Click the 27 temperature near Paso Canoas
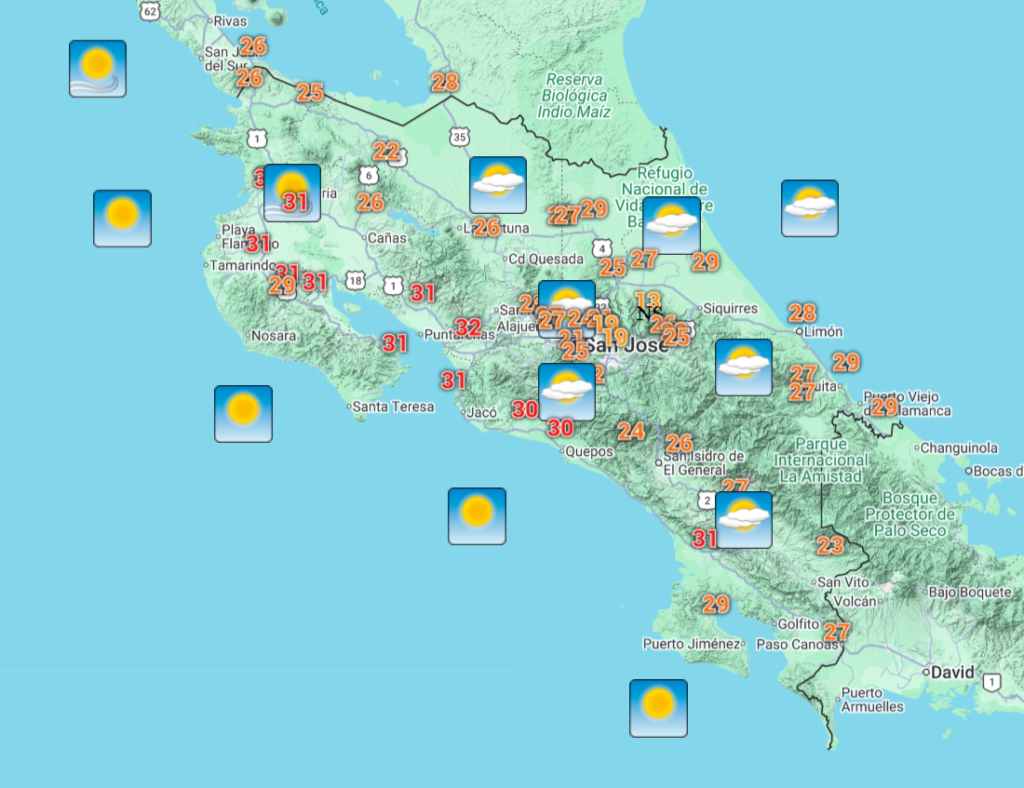Viewport: 1024px width, 788px height. [x=836, y=632]
